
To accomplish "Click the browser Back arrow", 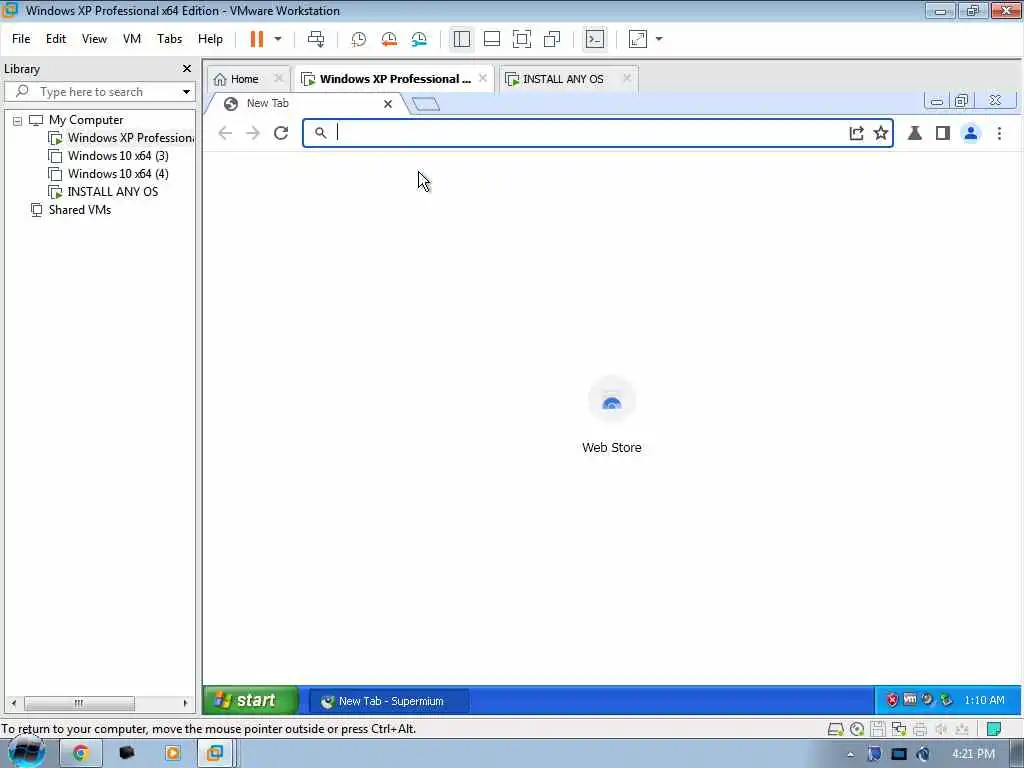I will 225,133.
